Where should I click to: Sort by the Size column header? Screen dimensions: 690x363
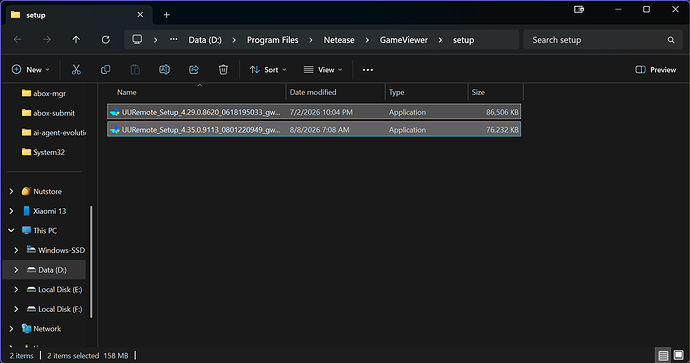(495, 92)
